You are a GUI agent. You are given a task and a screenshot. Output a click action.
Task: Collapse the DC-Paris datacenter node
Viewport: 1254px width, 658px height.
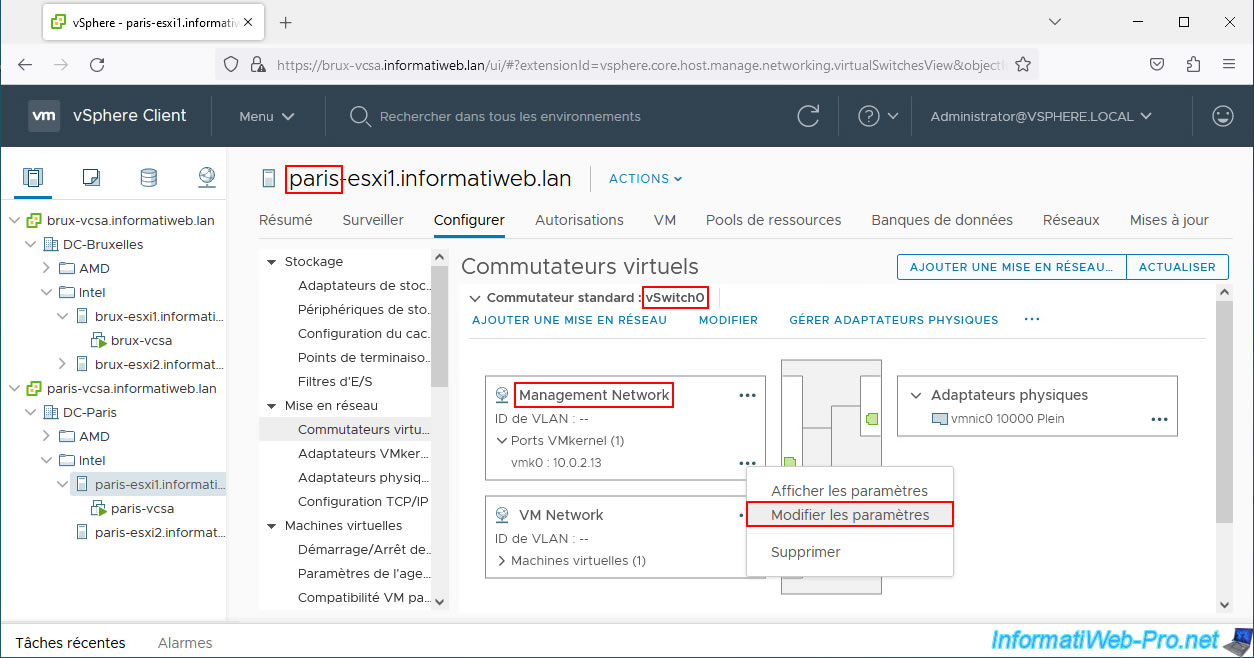pyautogui.click(x=30, y=412)
